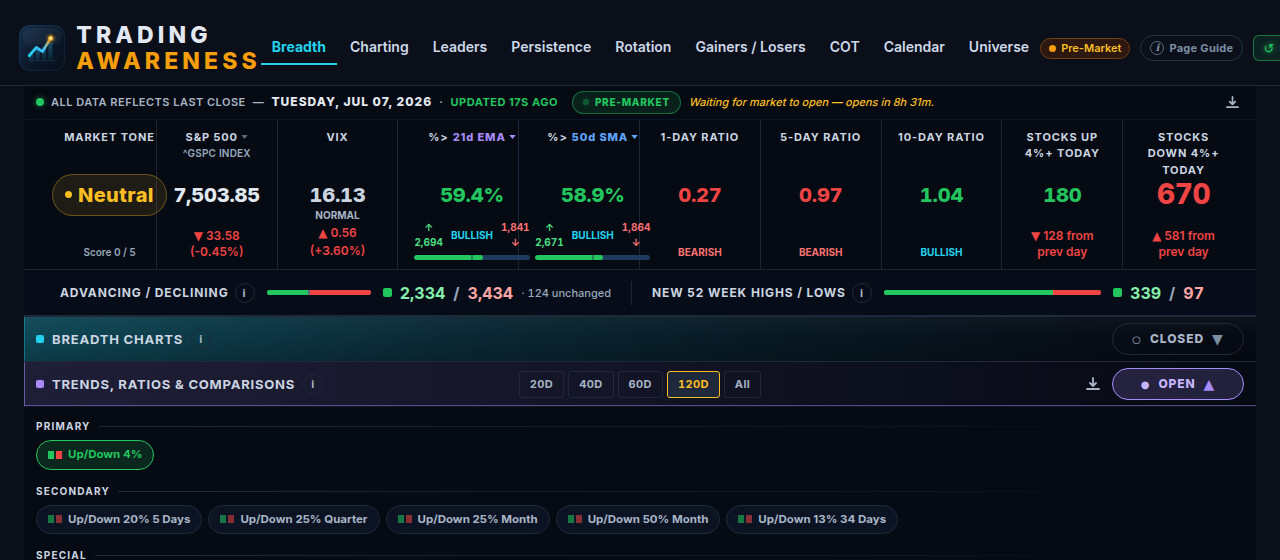Click the new highs count 339
The image size is (1280, 560).
(x=1146, y=293)
